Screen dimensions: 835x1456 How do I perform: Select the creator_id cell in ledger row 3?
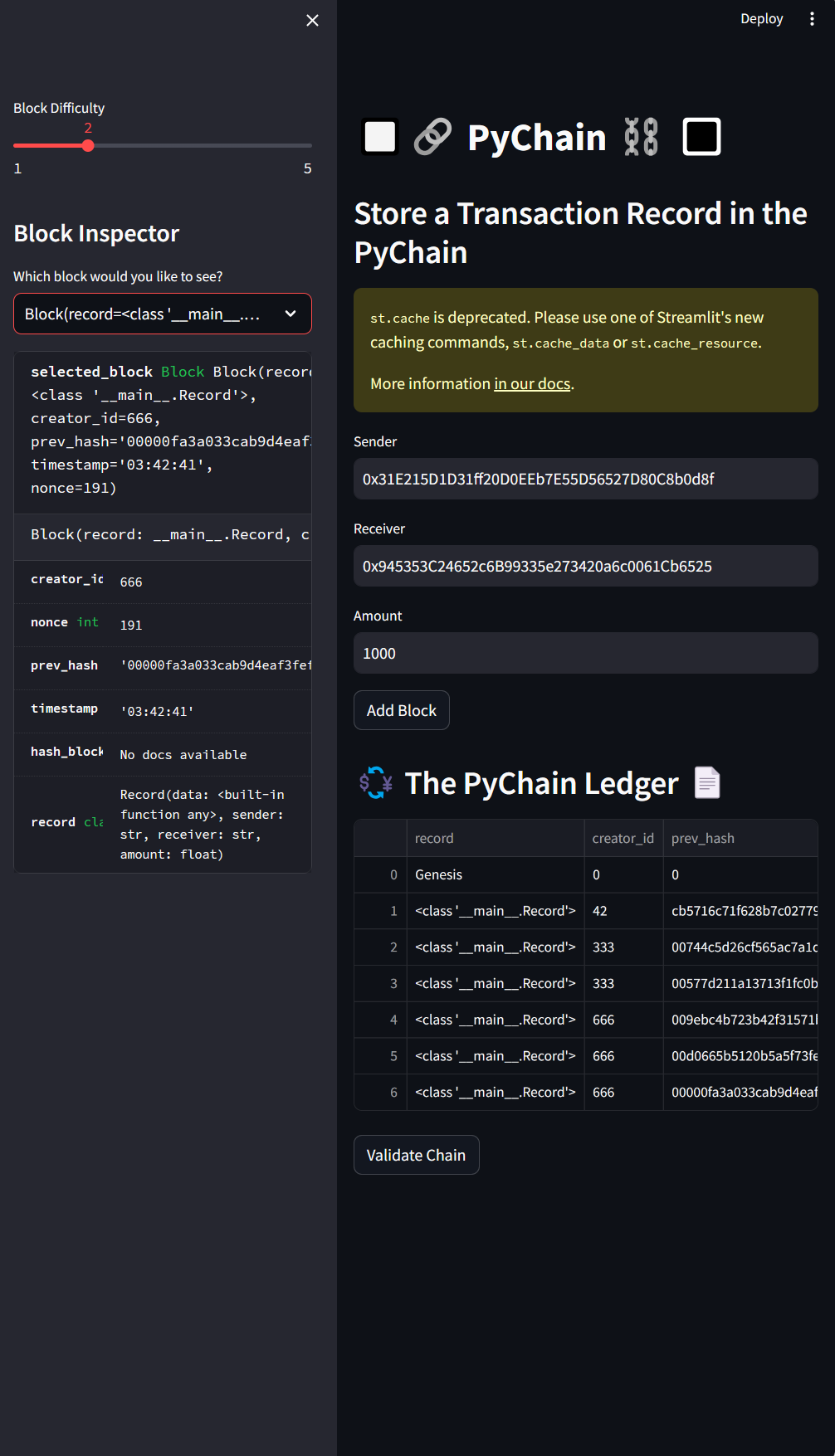click(623, 983)
